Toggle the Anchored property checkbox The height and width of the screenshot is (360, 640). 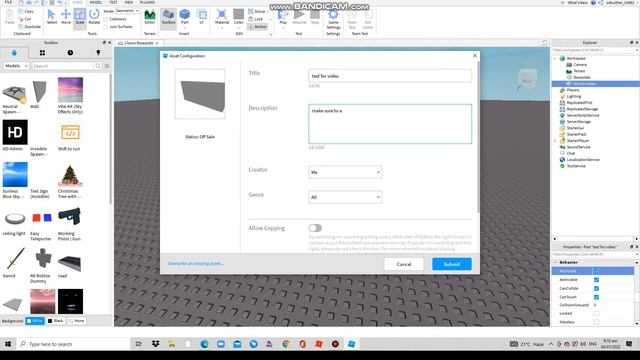click(x=596, y=271)
